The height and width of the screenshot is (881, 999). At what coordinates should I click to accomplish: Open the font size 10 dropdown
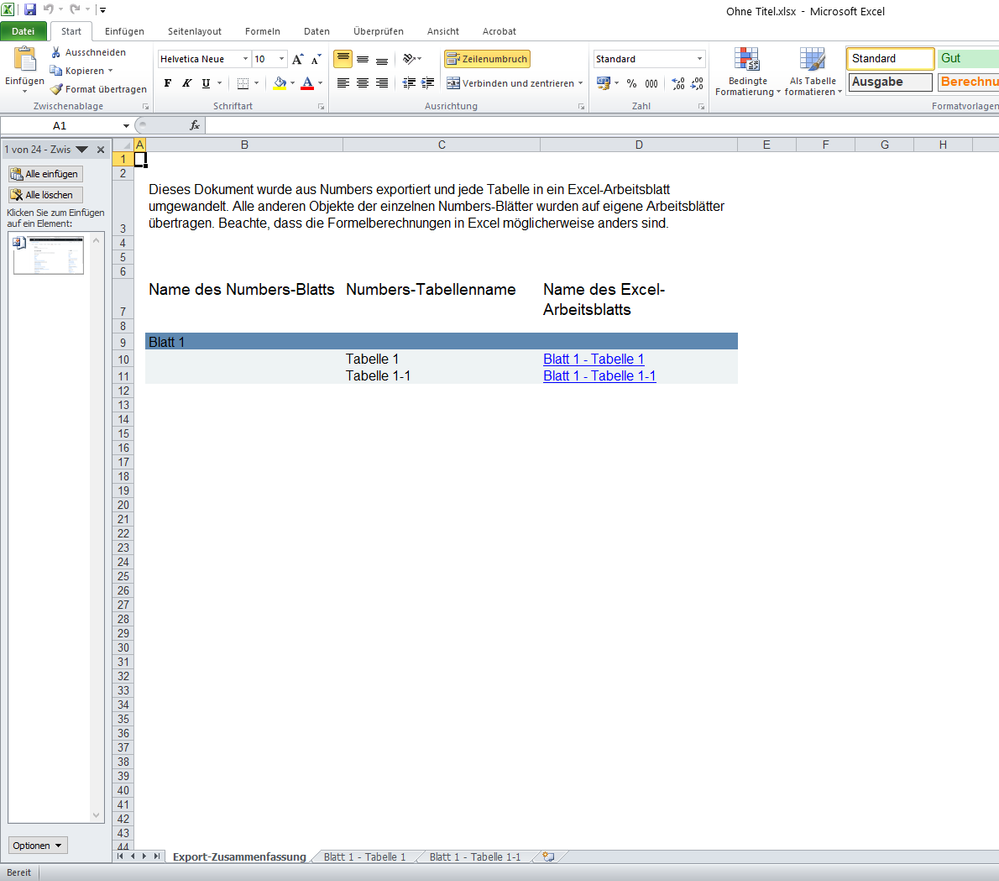pyautogui.click(x=282, y=59)
